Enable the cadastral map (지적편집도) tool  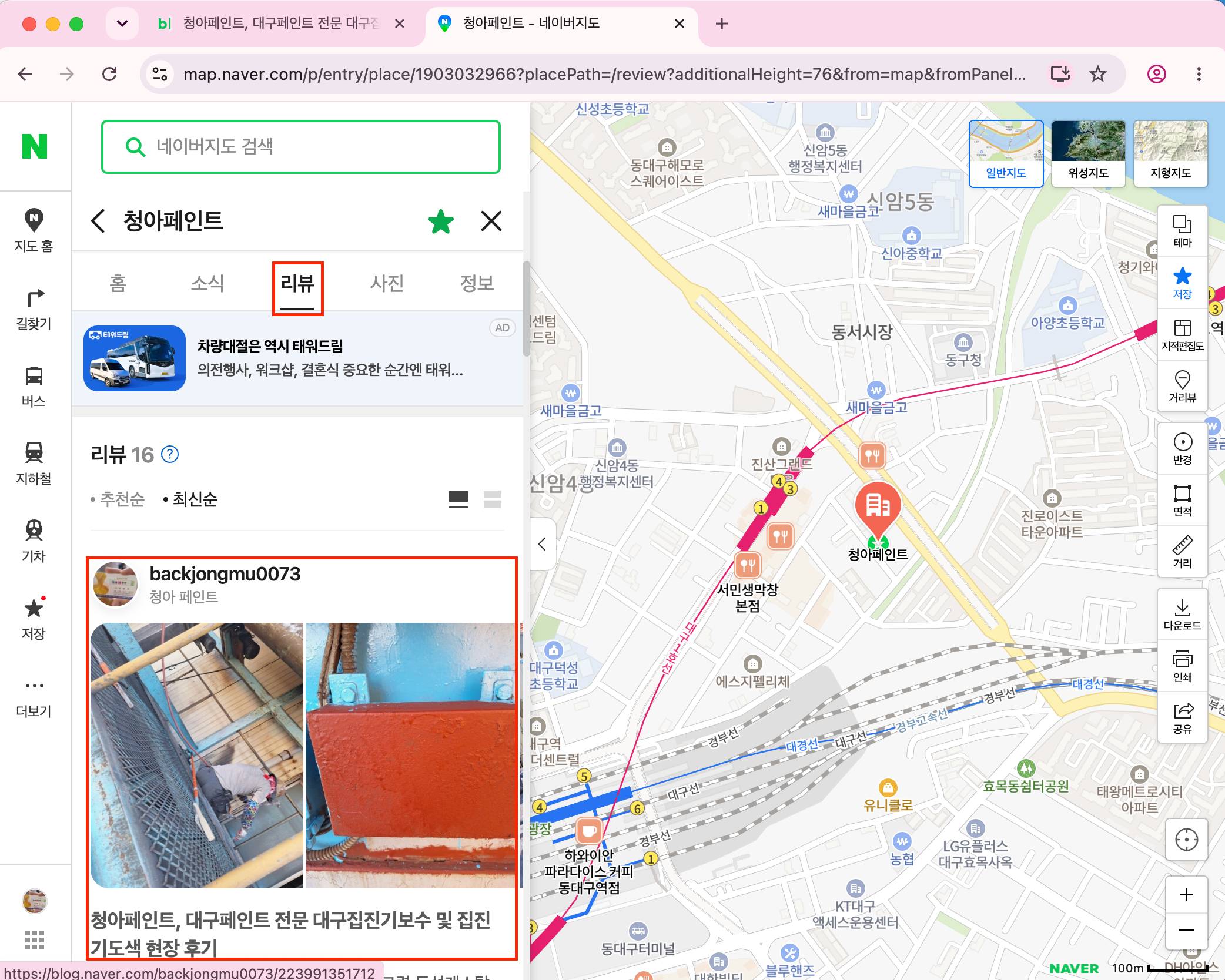point(1183,335)
